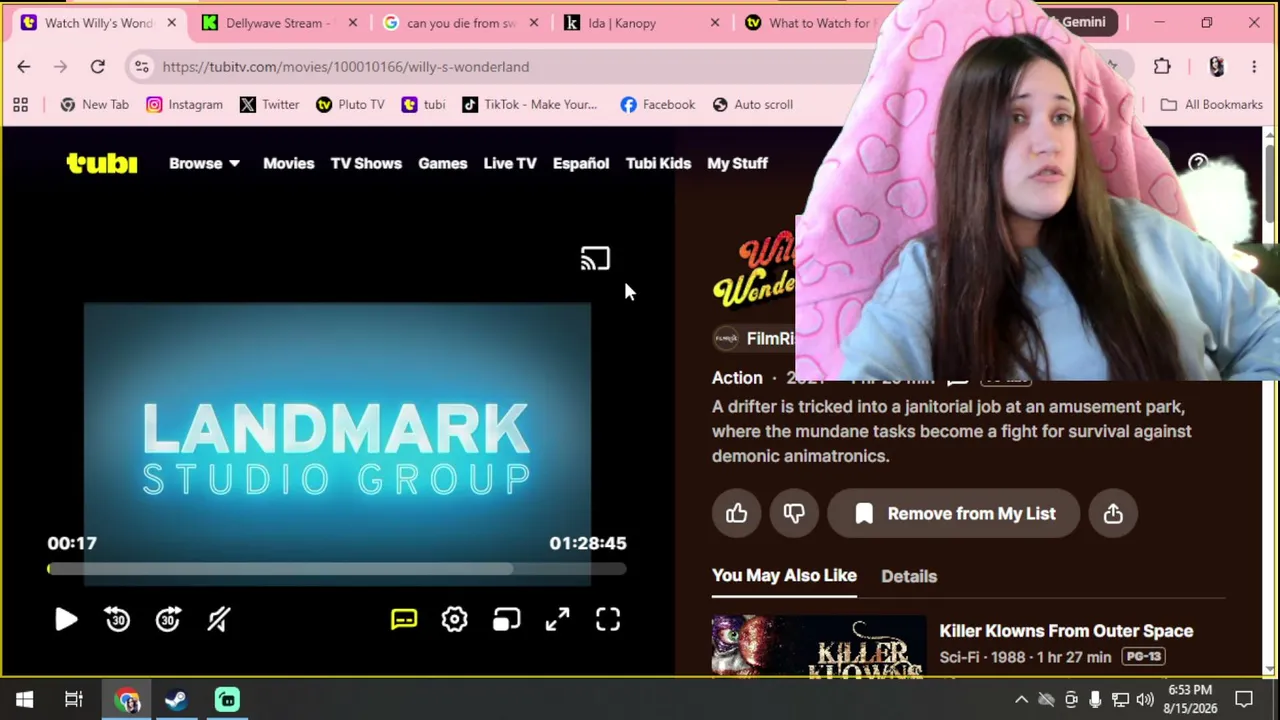Image resolution: width=1280 pixels, height=720 pixels.
Task: Open the tubi bookmark
Action: click(423, 104)
